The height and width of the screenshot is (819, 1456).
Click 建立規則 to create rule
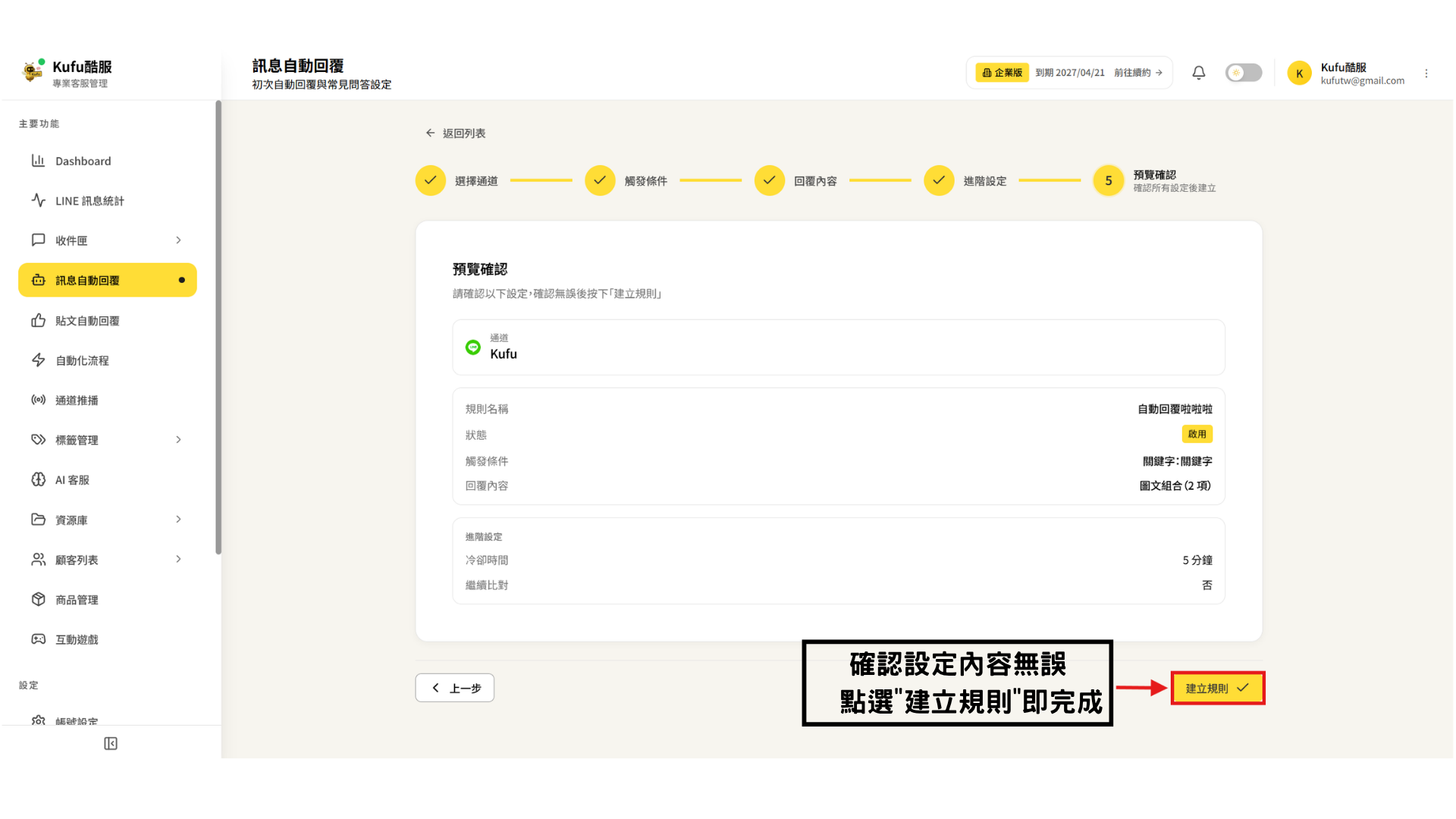pos(1217,688)
